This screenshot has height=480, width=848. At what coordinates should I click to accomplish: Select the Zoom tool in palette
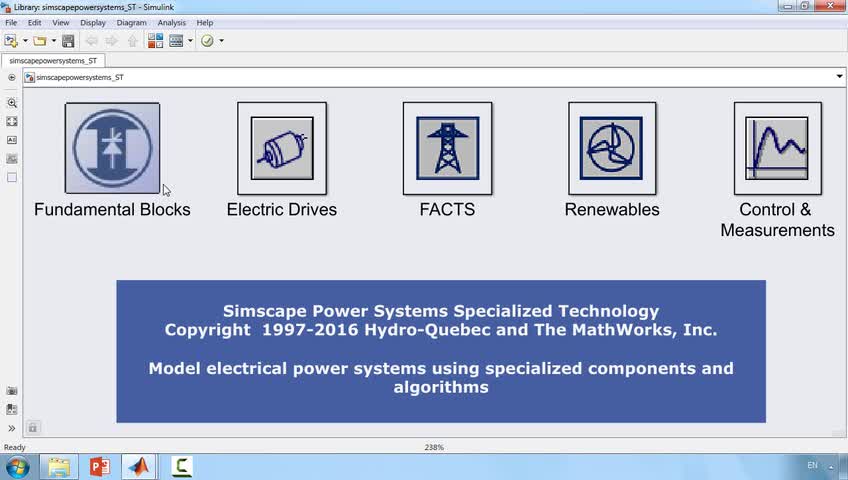pos(12,103)
